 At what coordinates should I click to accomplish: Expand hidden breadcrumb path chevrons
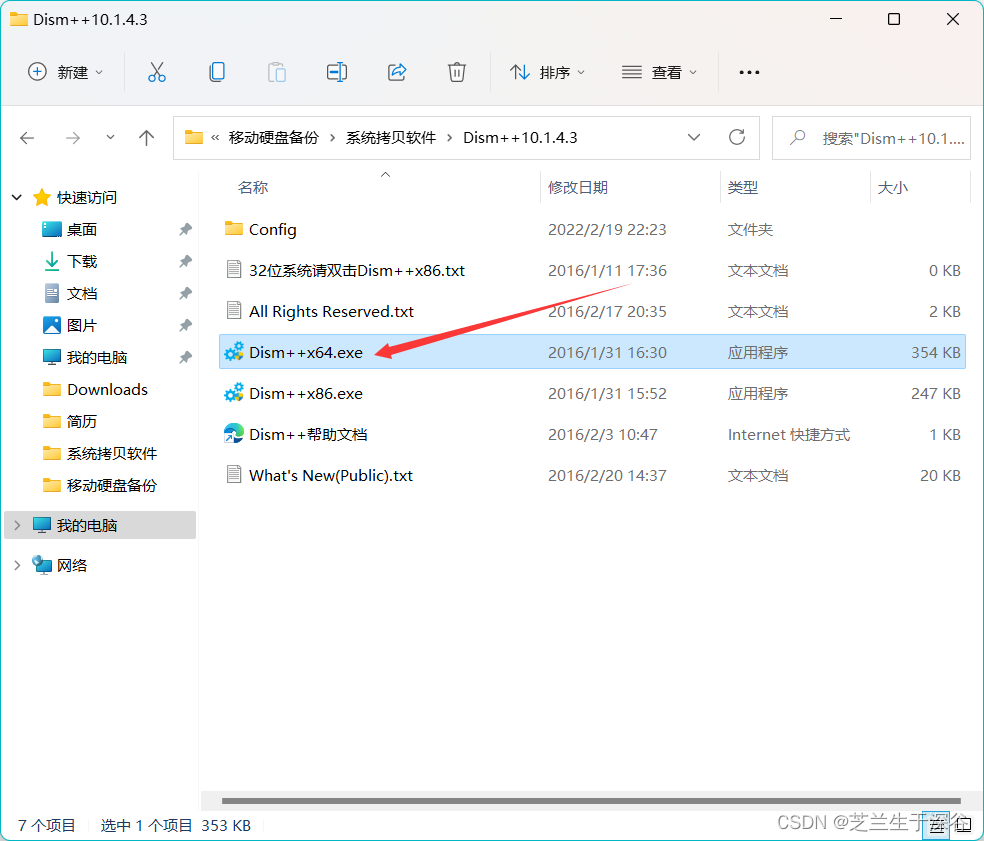point(215,137)
